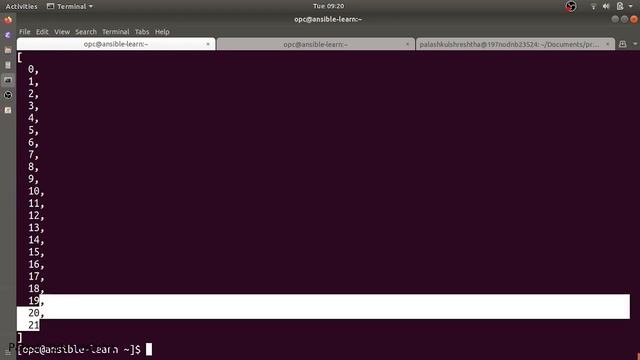Screen dimensions: 640x360
Task: Click the battery status icon
Action: pos(620,6)
